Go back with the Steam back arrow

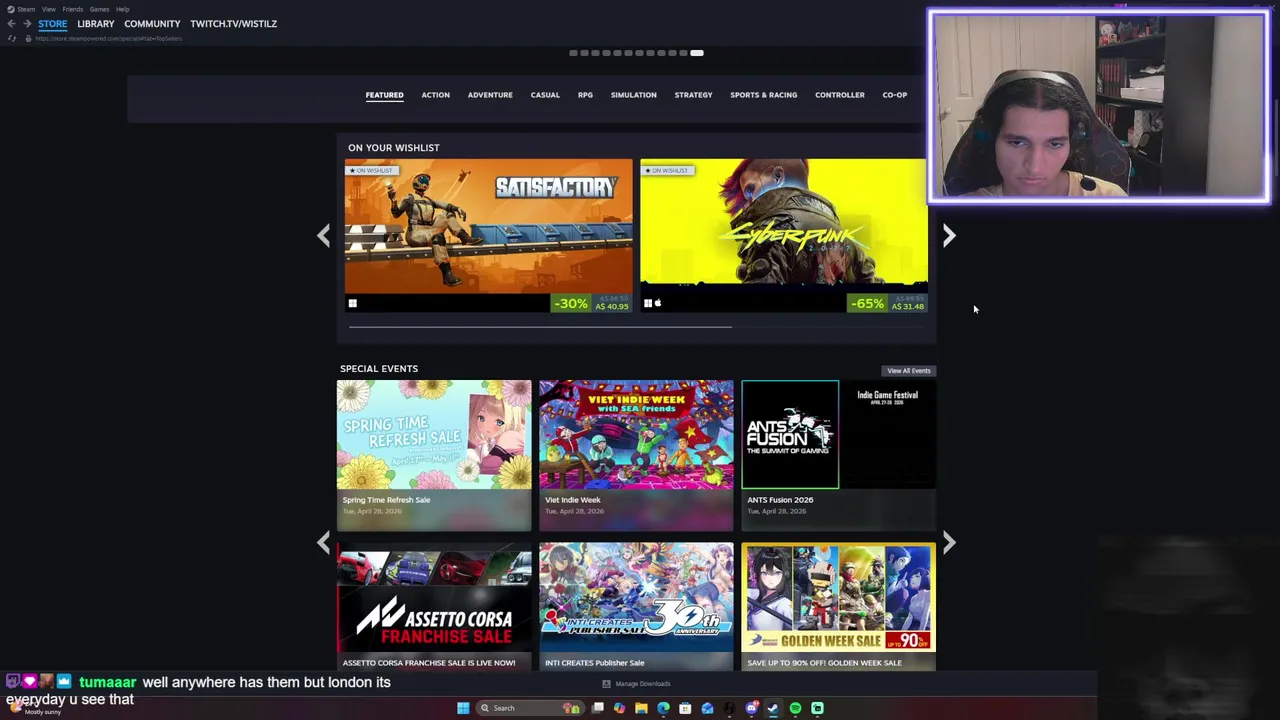click(x=11, y=23)
